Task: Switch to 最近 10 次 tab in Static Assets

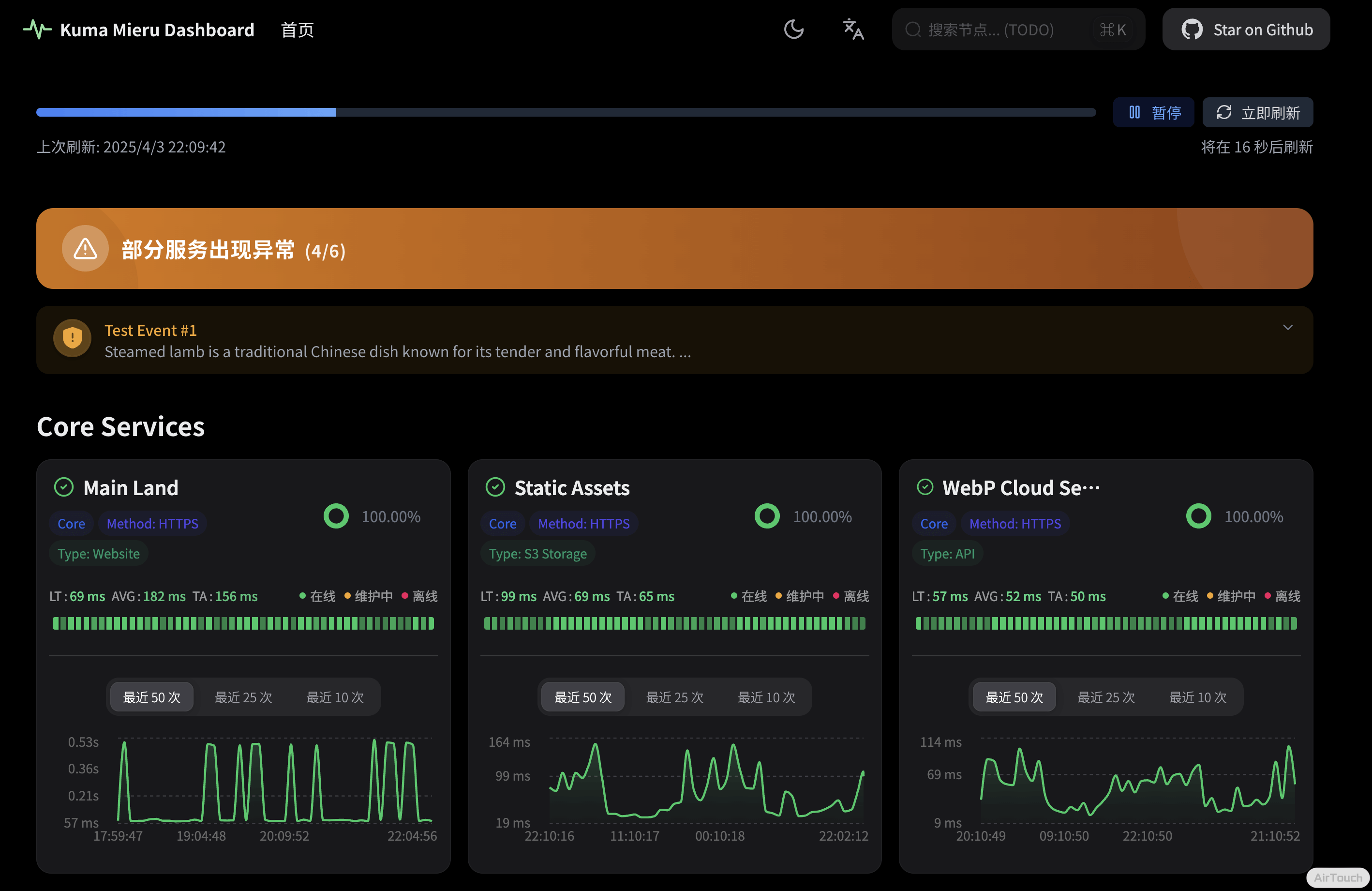Action: click(766, 697)
